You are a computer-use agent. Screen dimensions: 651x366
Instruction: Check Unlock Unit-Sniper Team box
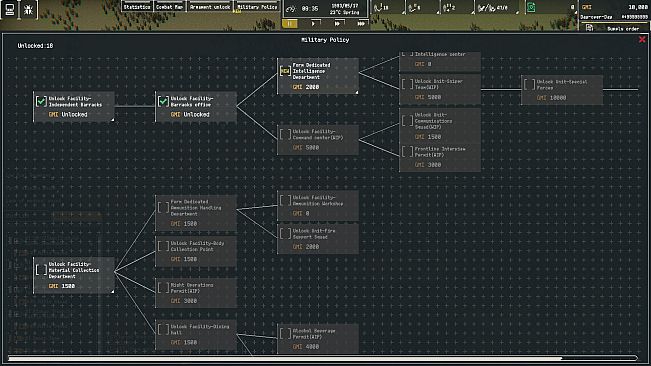coord(407,84)
